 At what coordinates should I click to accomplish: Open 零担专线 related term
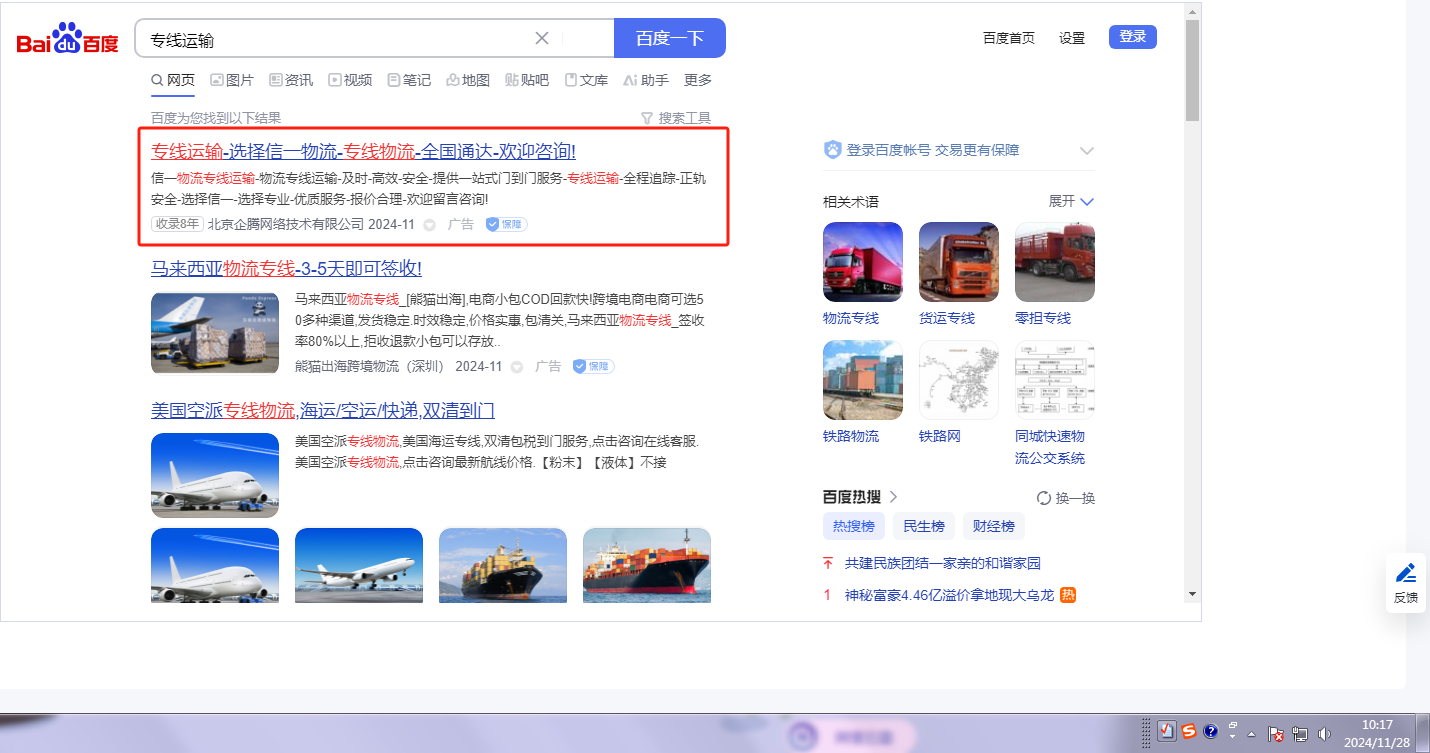[x=1043, y=318]
